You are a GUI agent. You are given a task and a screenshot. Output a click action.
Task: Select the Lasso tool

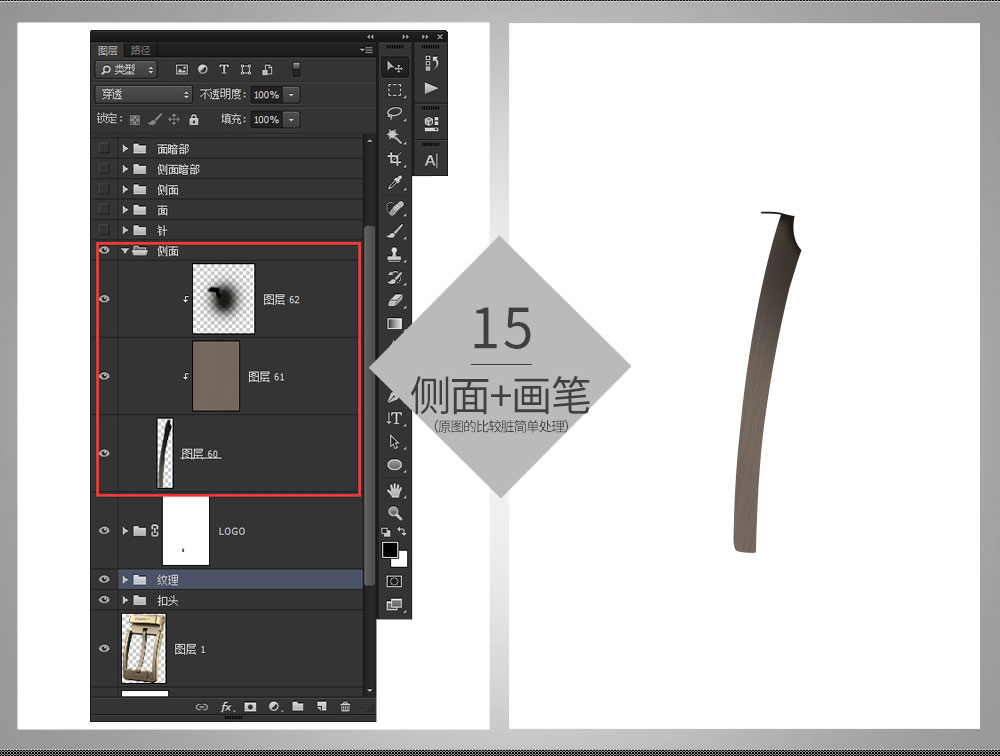(x=395, y=113)
